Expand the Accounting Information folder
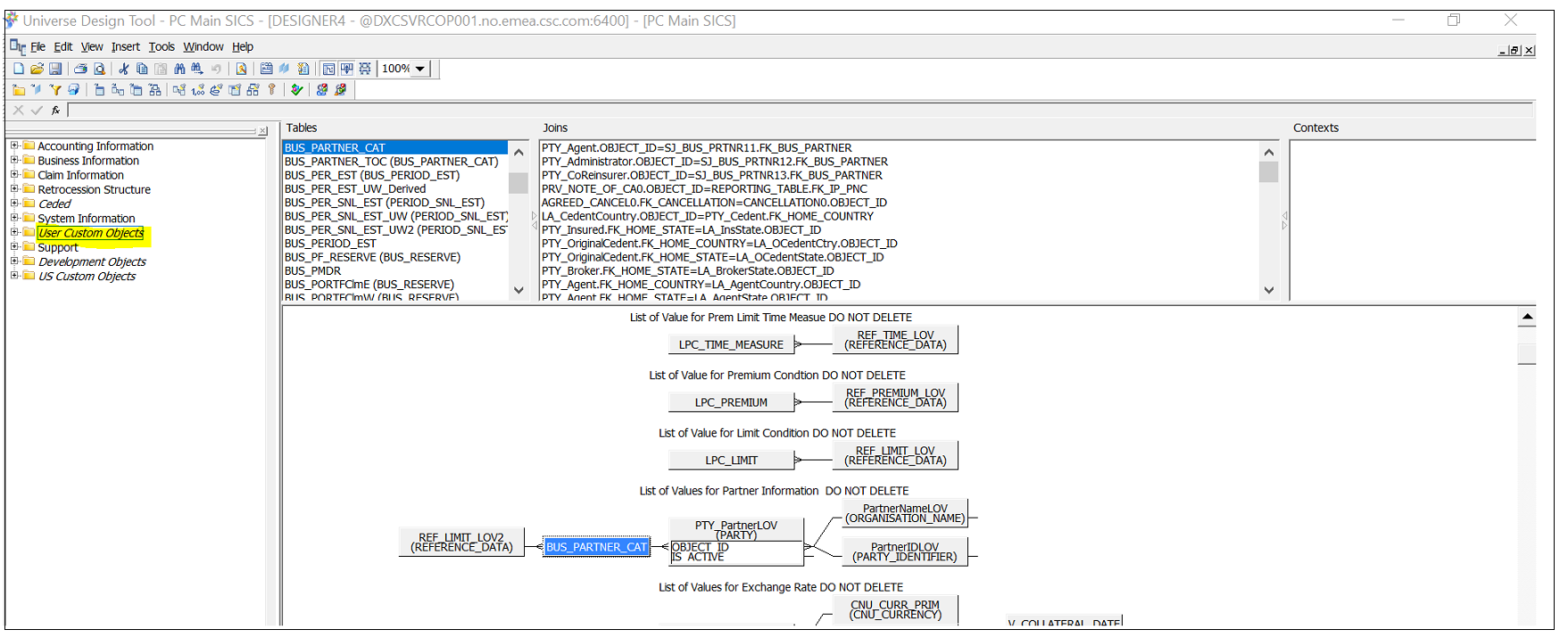1568x638 pixels. point(14,145)
